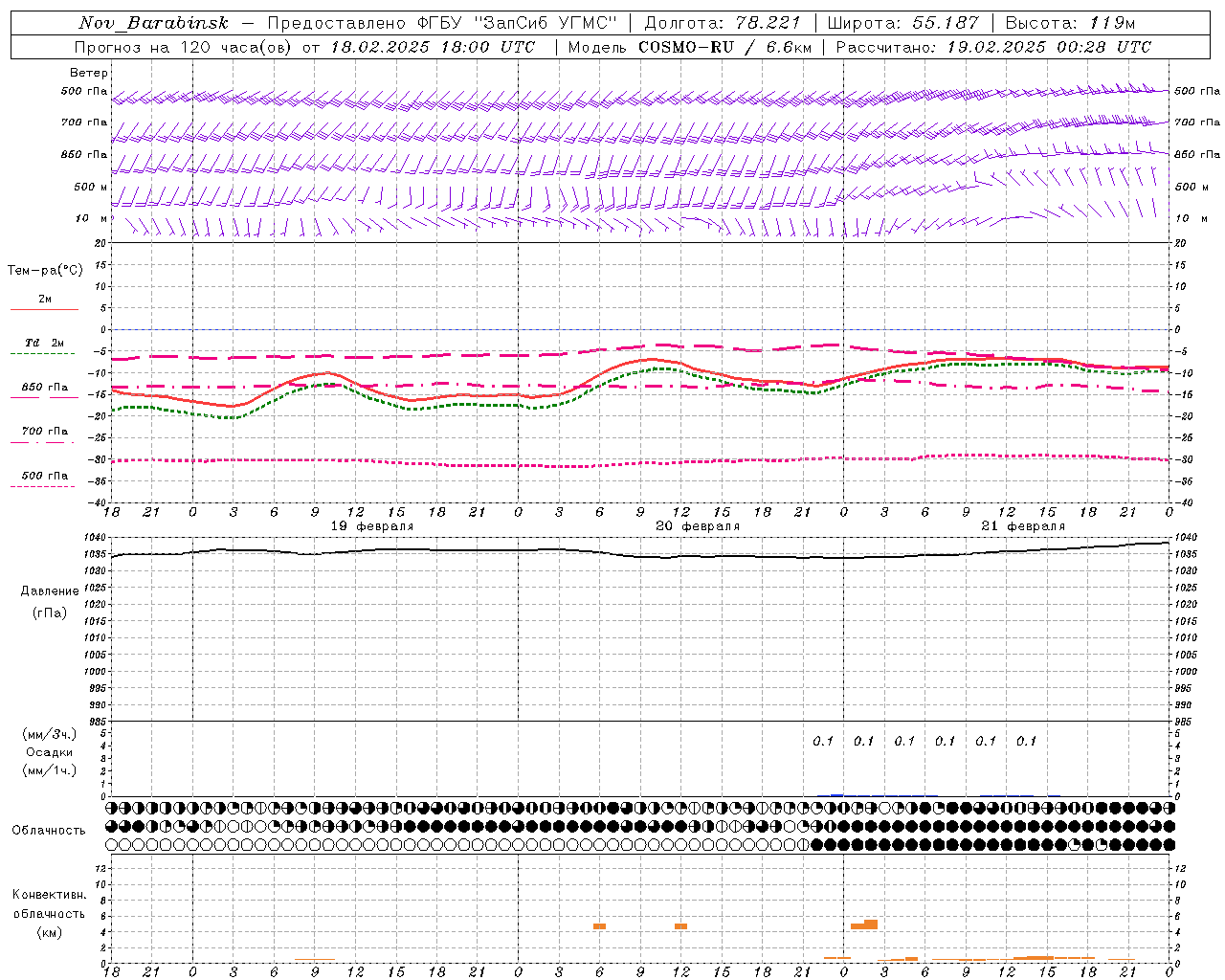Click the Давление panel label
The height and width of the screenshot is (980, 1225).
(50, 591)
